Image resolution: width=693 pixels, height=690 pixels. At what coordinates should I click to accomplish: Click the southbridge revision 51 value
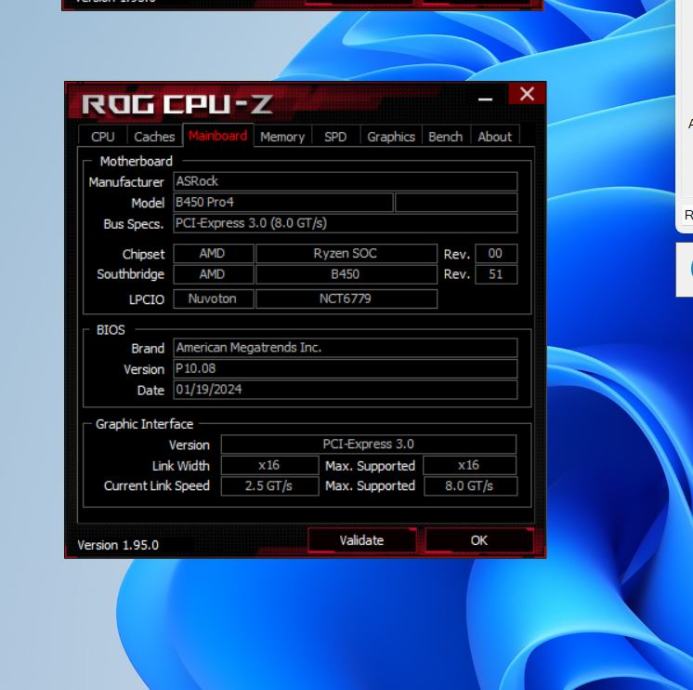point(496,274)
